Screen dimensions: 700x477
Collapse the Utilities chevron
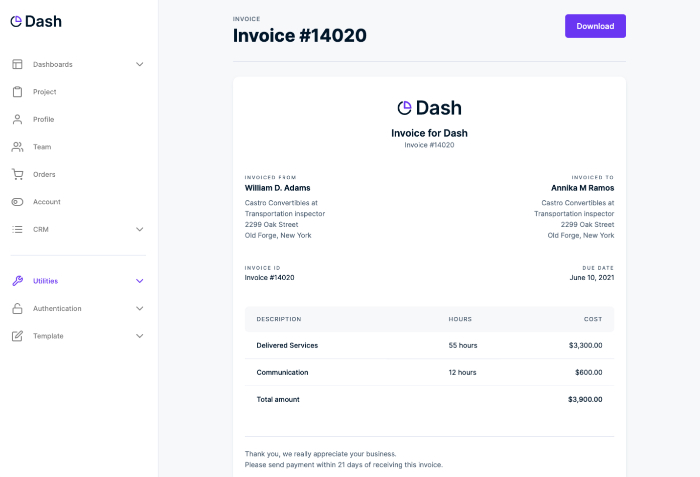[140, 281]
